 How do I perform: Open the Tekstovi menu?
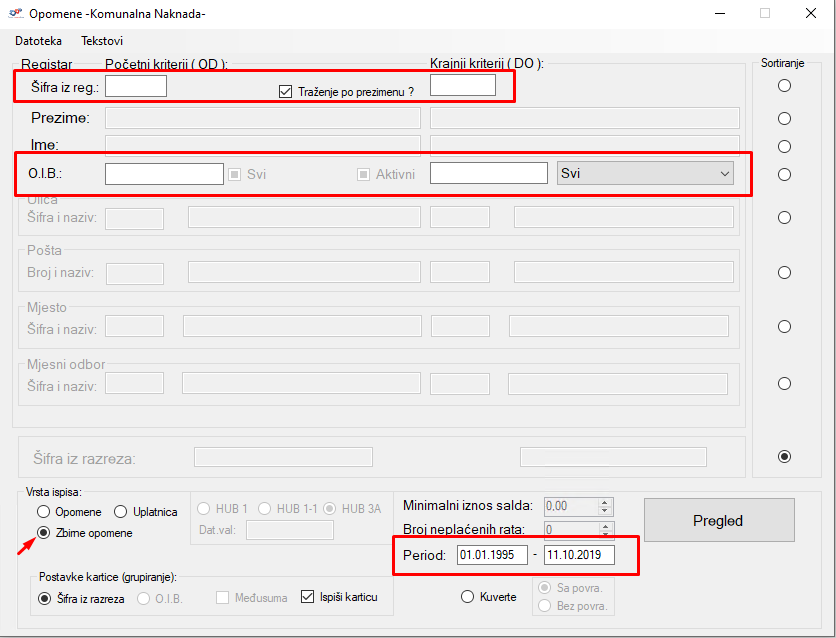click(x=102, y=41)
